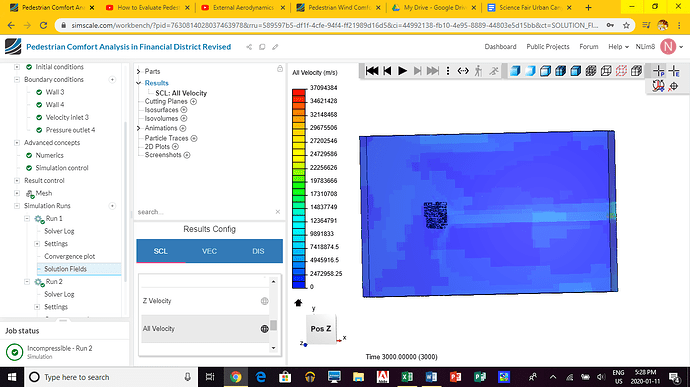The image size is (690, 387).
Task: Expand the Parts tree node
Action: (139, 71)
